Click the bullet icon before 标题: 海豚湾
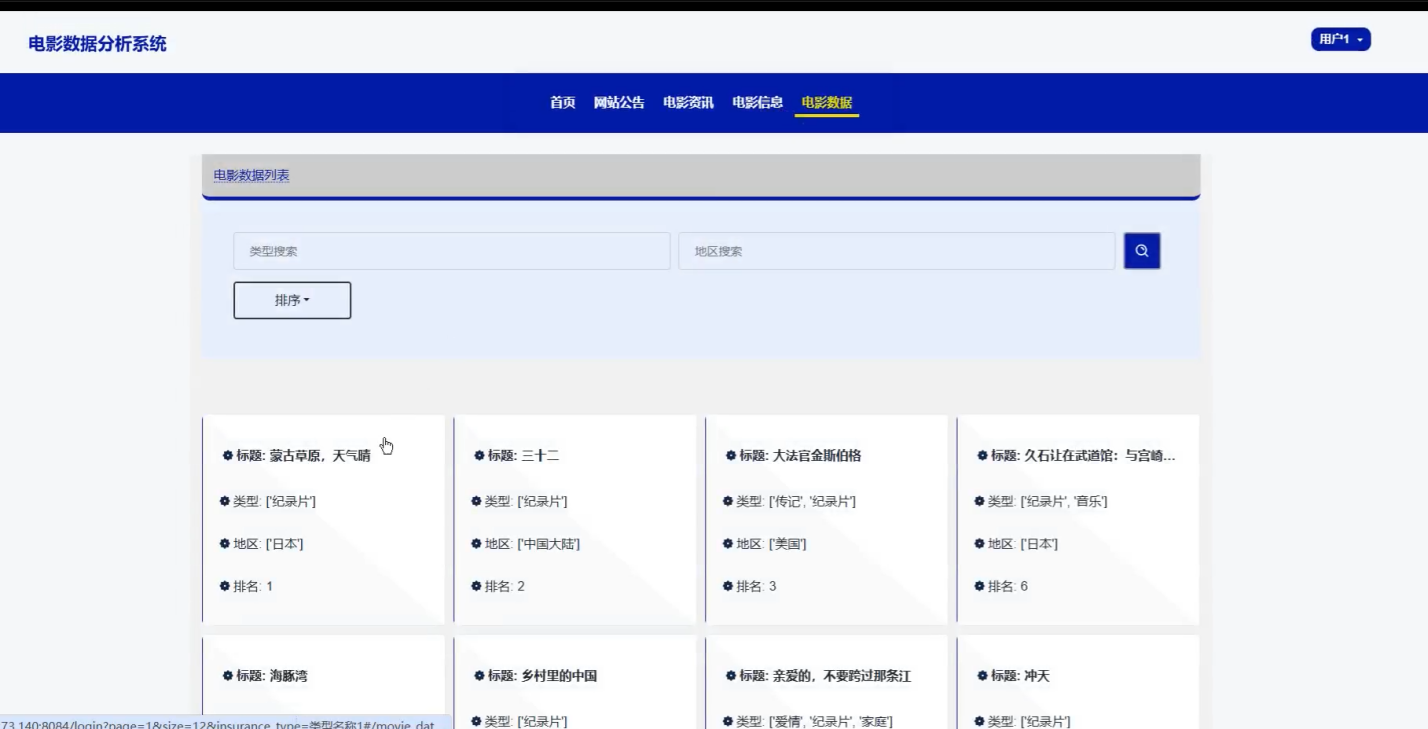 (x=227, y=675)
